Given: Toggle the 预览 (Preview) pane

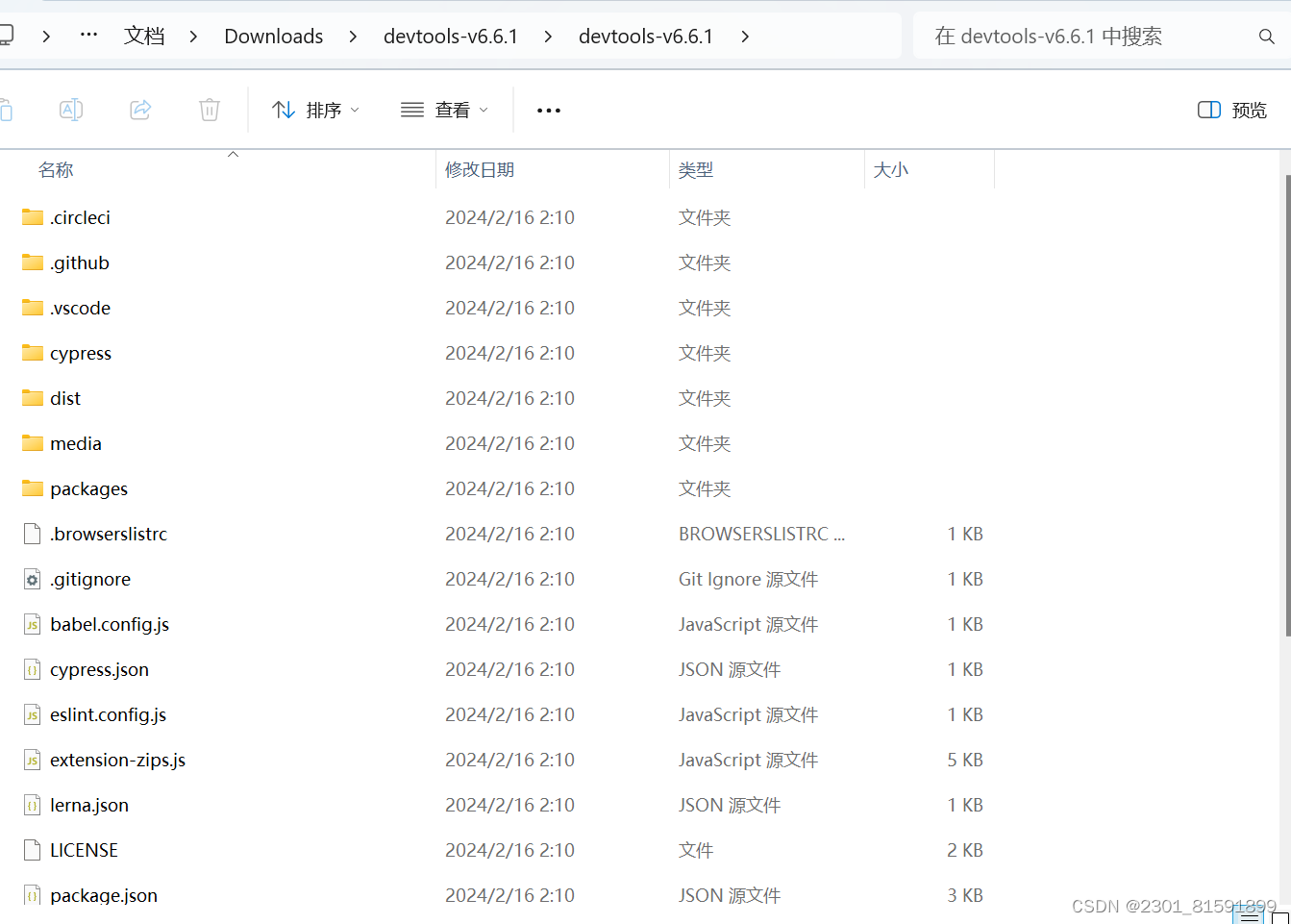Looking at the screenshot, I should [x=1231, y=110].
